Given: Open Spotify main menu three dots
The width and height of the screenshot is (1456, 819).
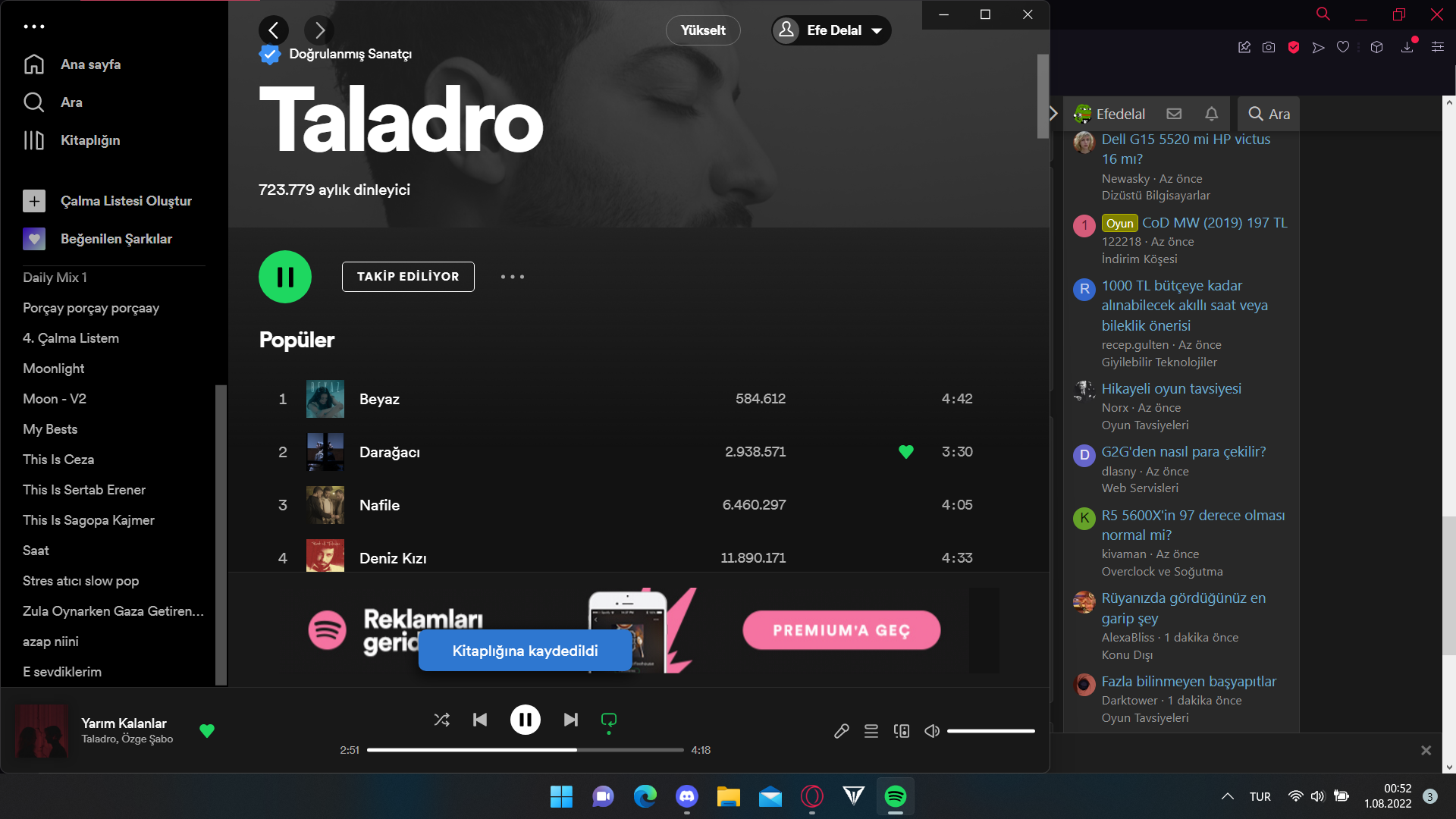Looking at the screenshot, I should (34, 27).
